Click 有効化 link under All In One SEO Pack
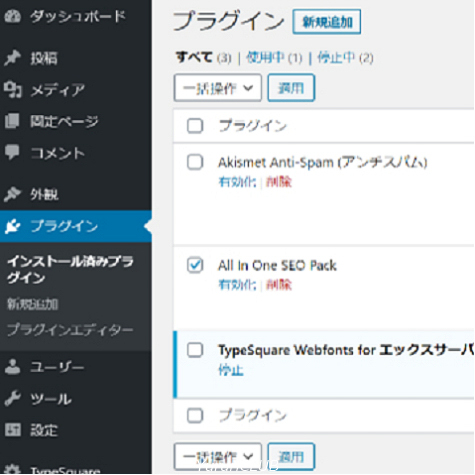Screen dimensions: 475x475 (237, 285)
